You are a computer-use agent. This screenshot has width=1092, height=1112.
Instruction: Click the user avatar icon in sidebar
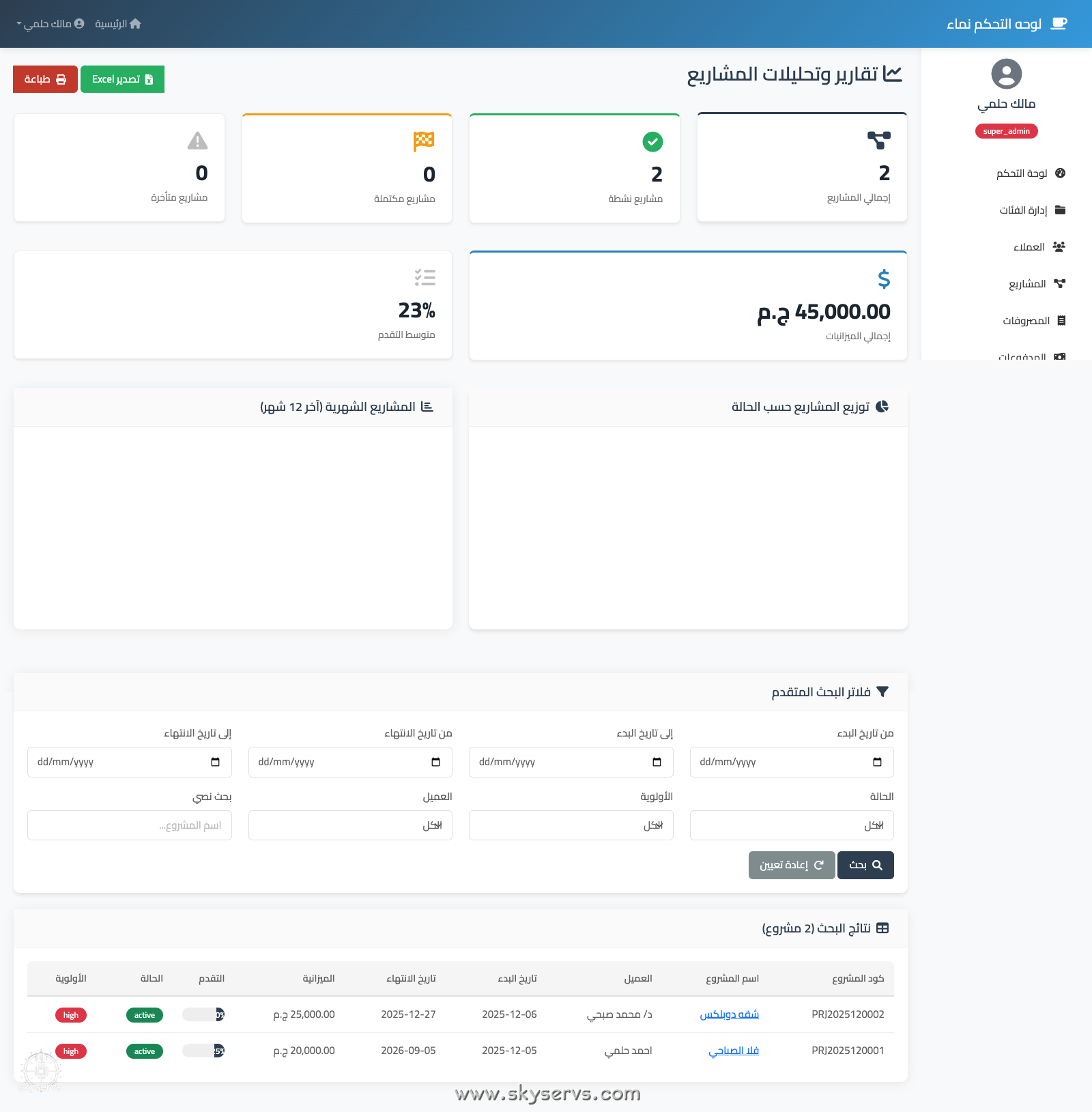(1006, 74)
